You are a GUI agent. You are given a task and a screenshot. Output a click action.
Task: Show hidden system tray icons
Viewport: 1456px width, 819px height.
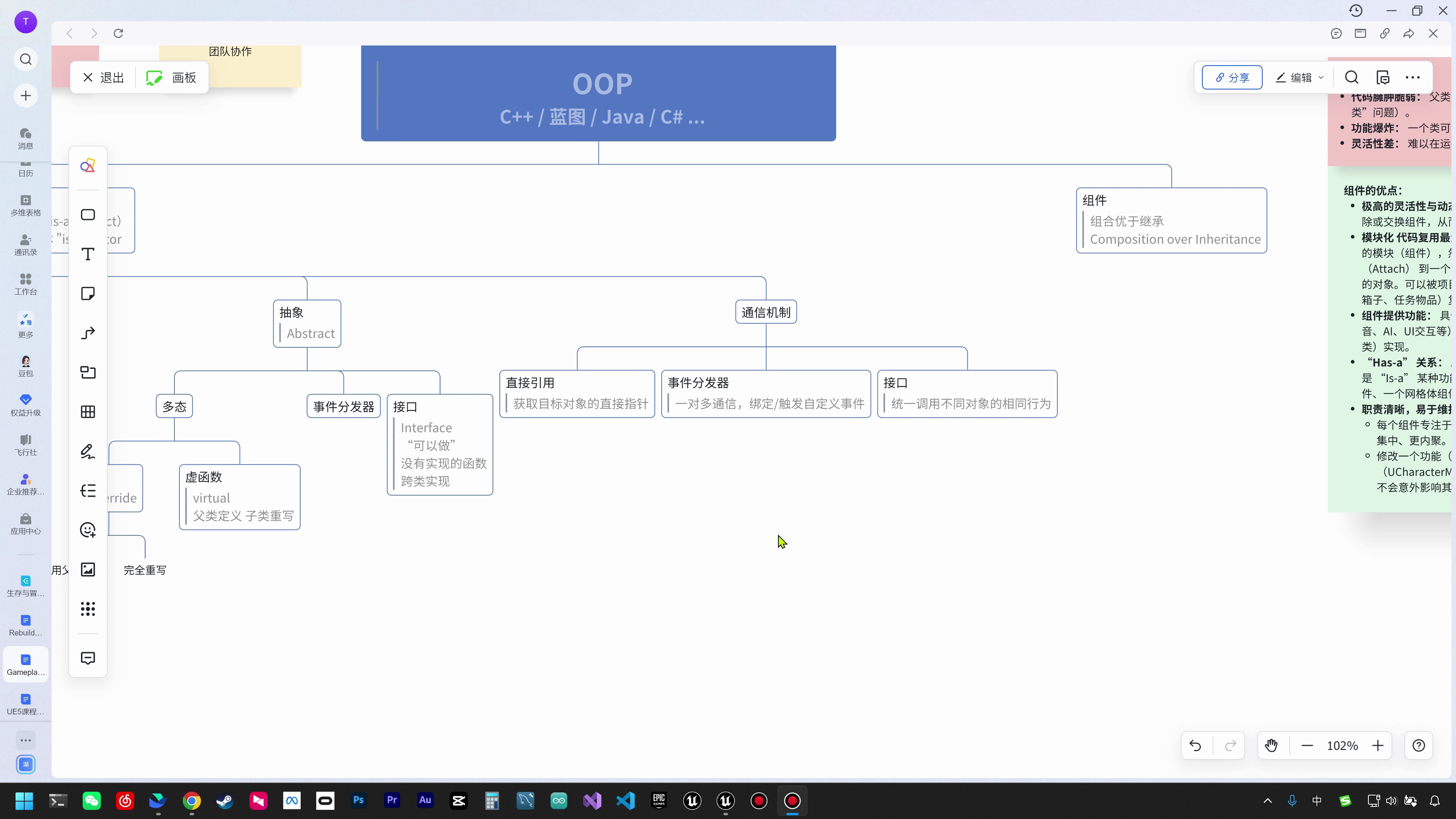point(1268,801)
